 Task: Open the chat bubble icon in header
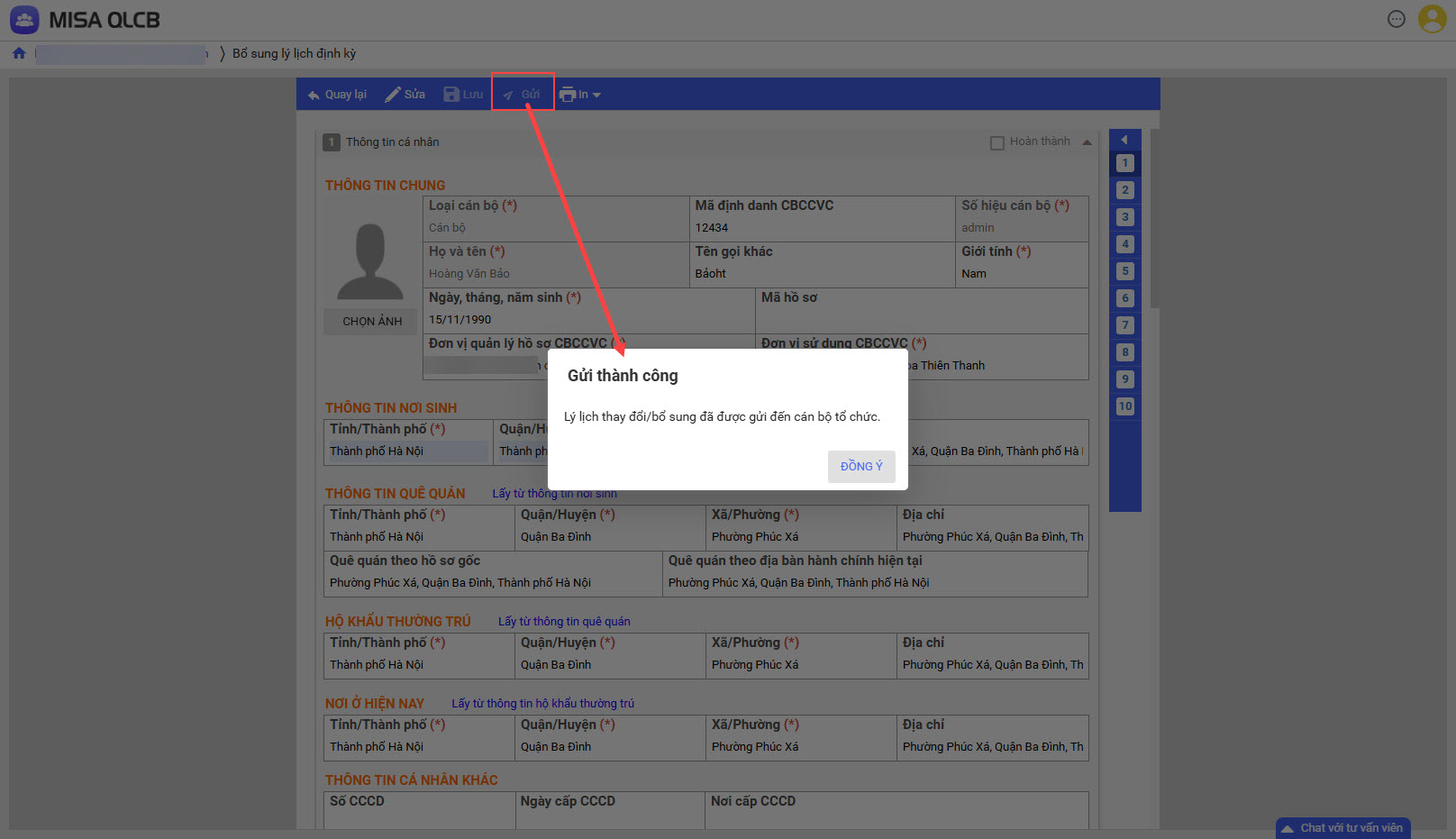coord(1396,19)
